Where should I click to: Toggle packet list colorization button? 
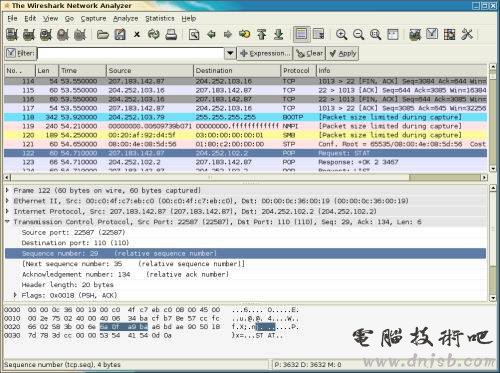301,34
